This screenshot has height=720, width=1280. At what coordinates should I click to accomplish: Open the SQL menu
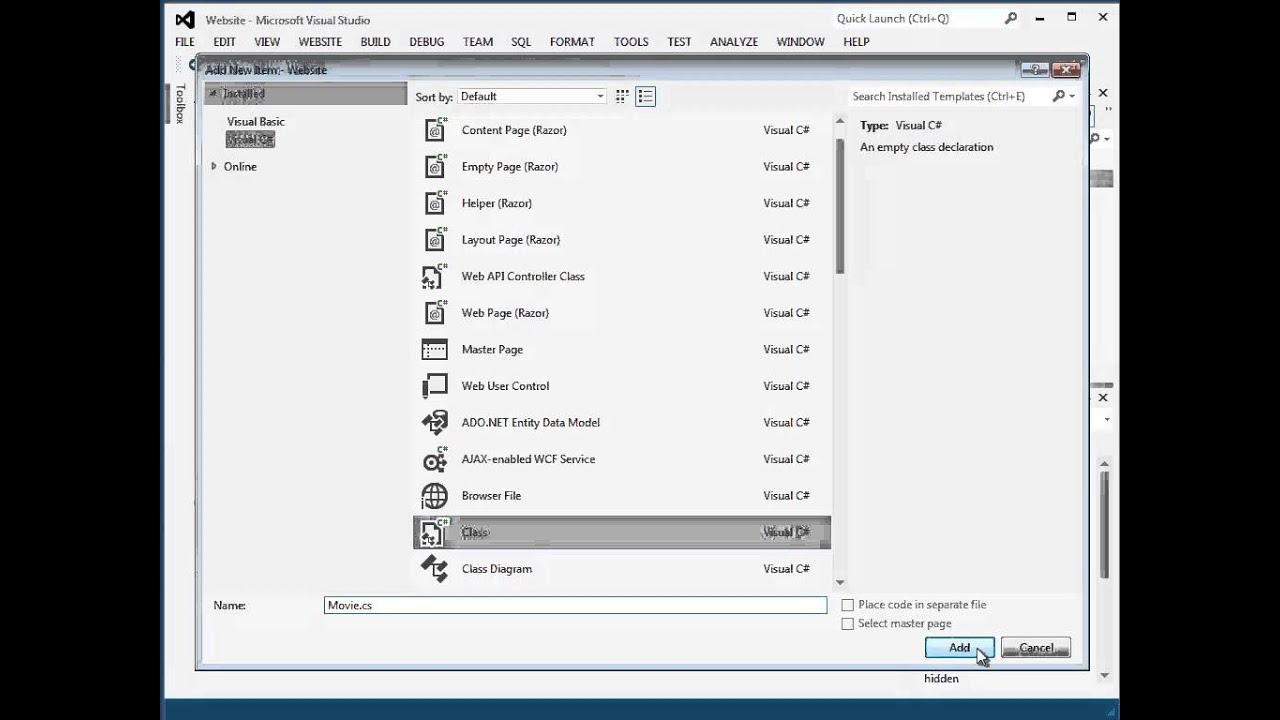point(521,42)
